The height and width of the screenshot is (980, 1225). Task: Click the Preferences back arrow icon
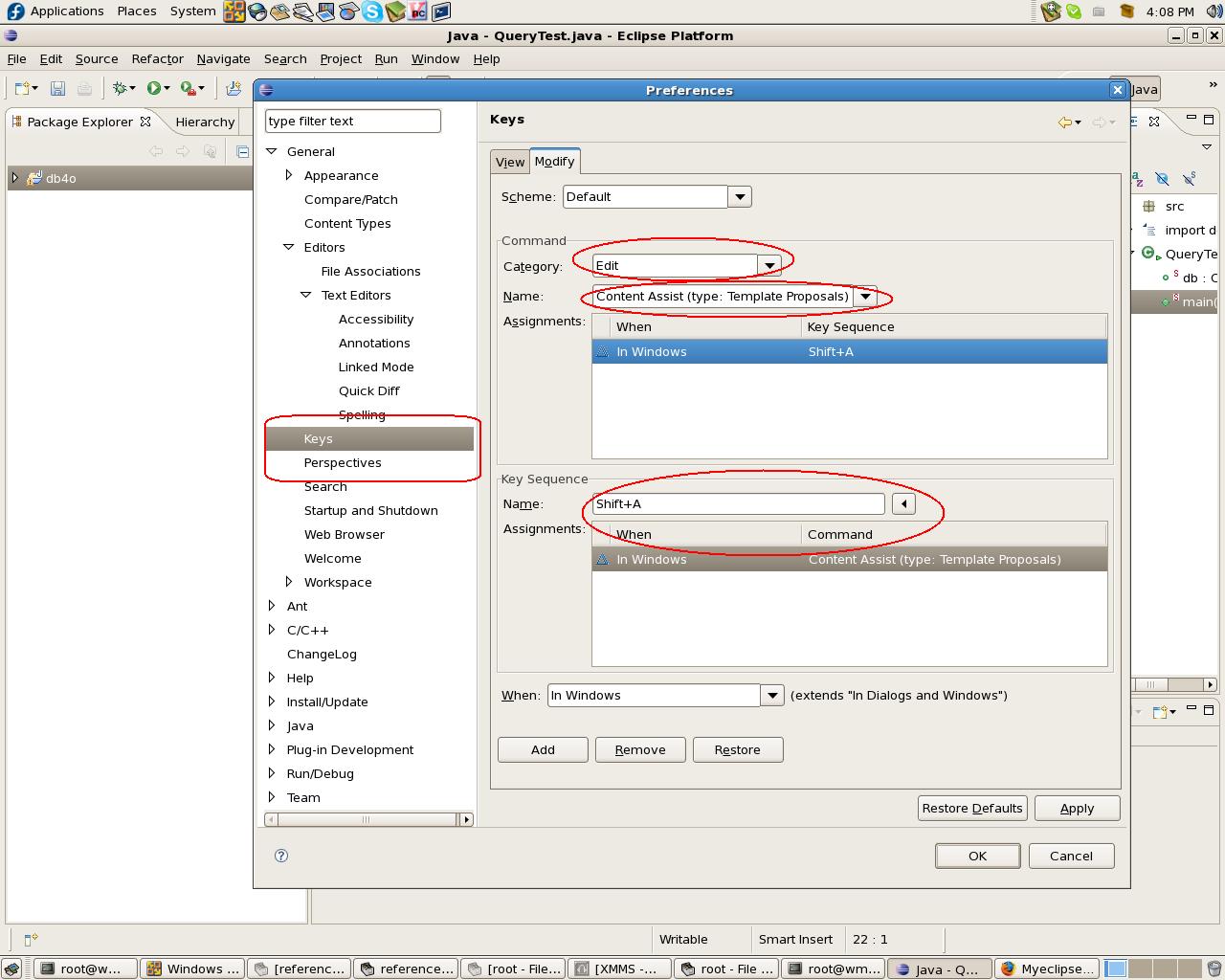pyautogui.click(x=1064, y=122)
